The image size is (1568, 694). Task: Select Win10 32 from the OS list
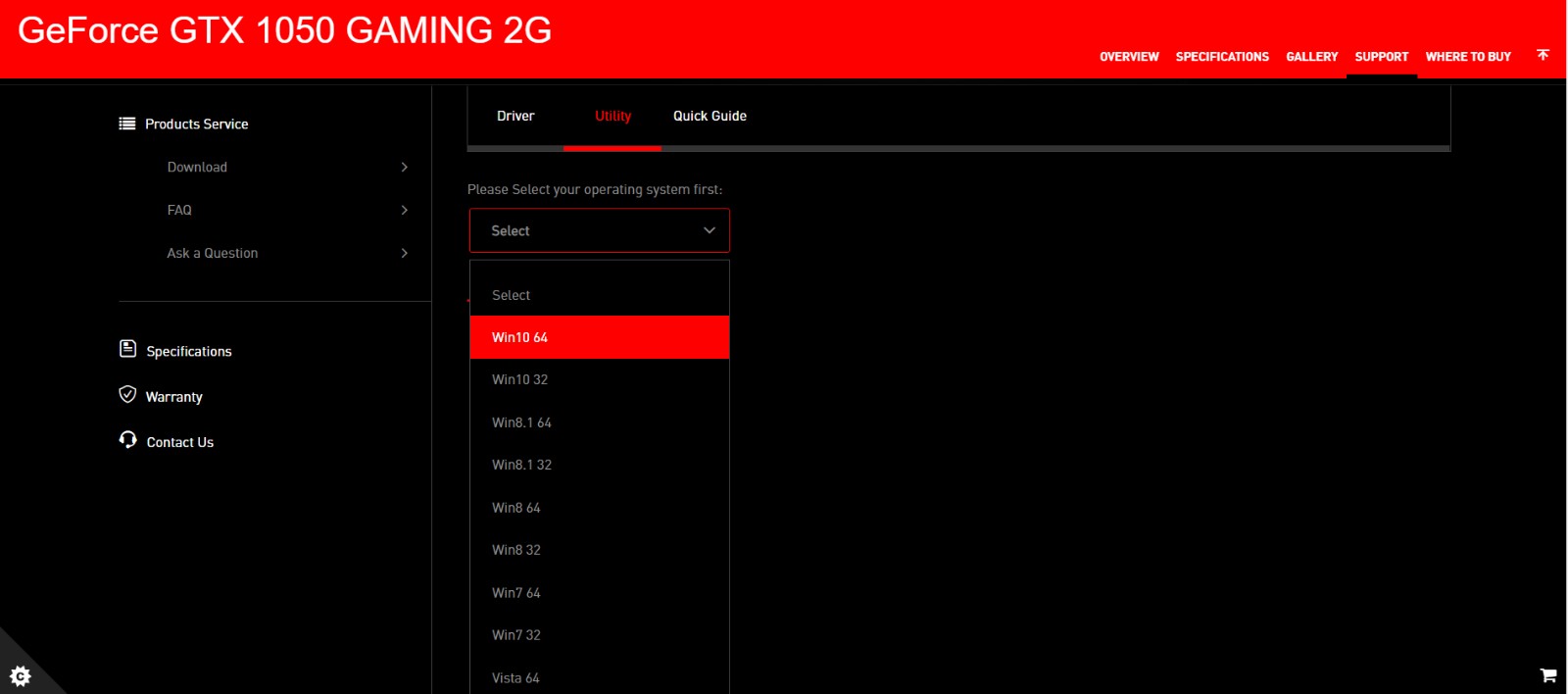(600, 379)
